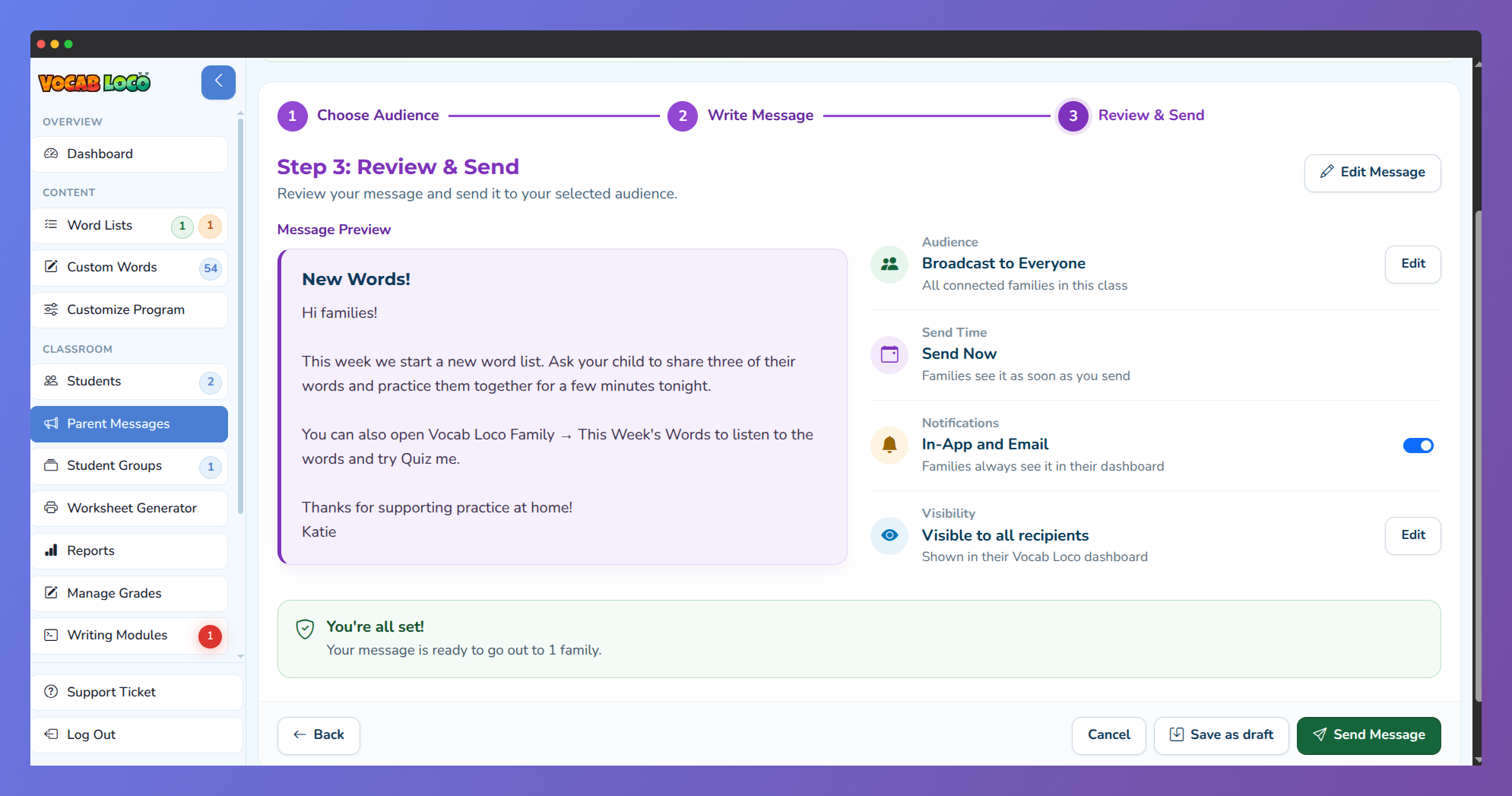Viewport: 1512px width, 796px height.
Task: Open Customize Program page
Action: point(129,310)
